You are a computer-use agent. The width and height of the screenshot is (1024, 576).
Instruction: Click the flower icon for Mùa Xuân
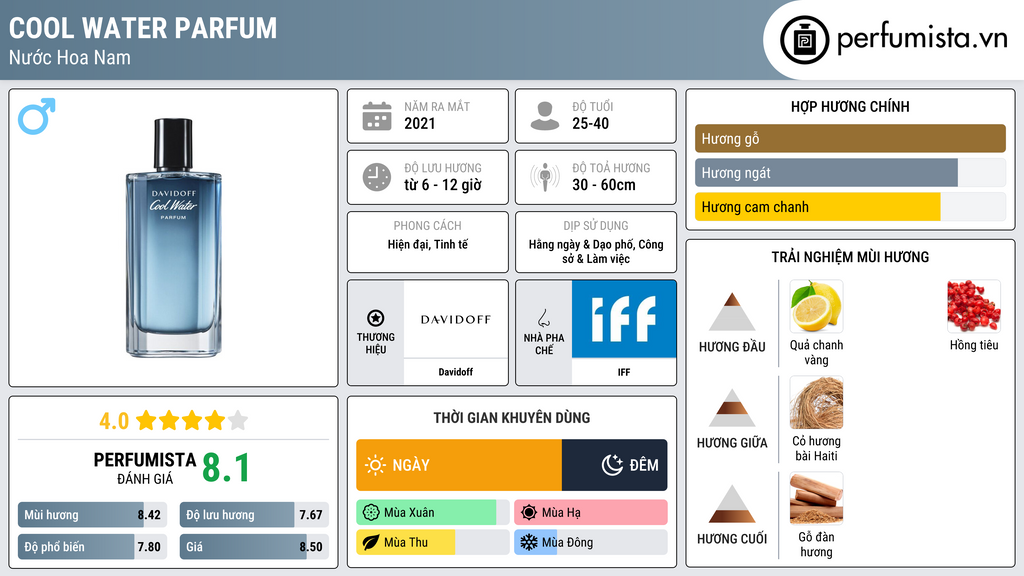[371, 513]
